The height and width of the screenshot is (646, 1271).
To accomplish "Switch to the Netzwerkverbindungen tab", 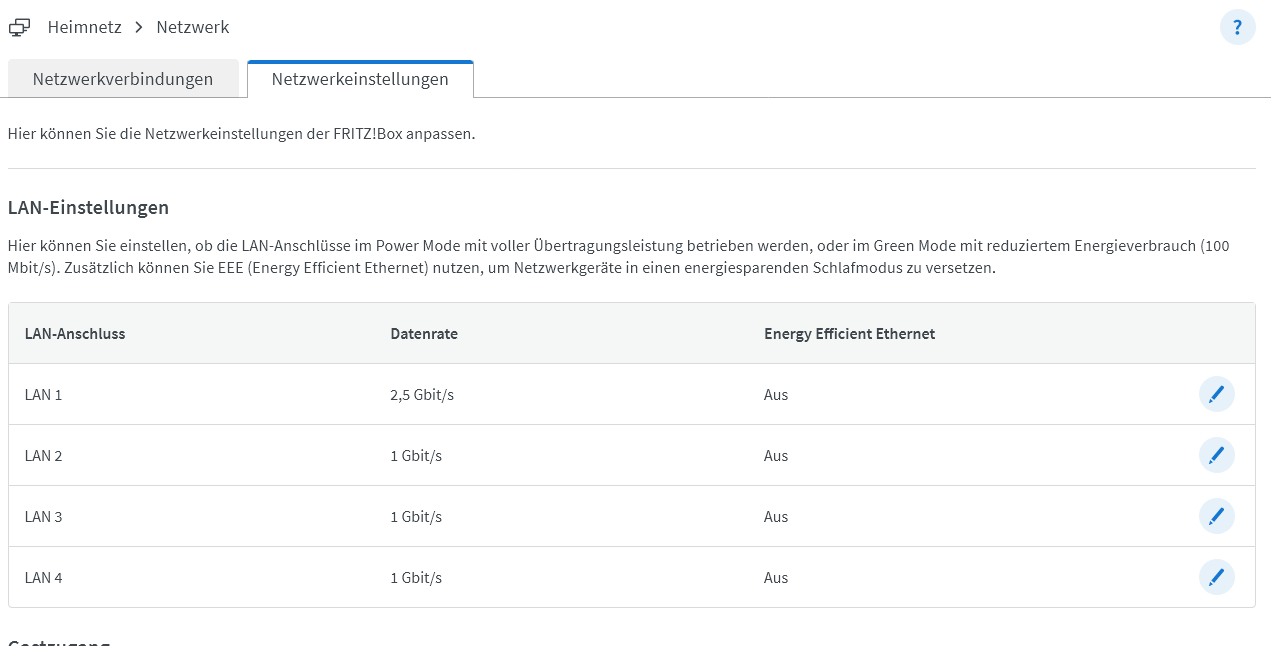I will 123,79.
